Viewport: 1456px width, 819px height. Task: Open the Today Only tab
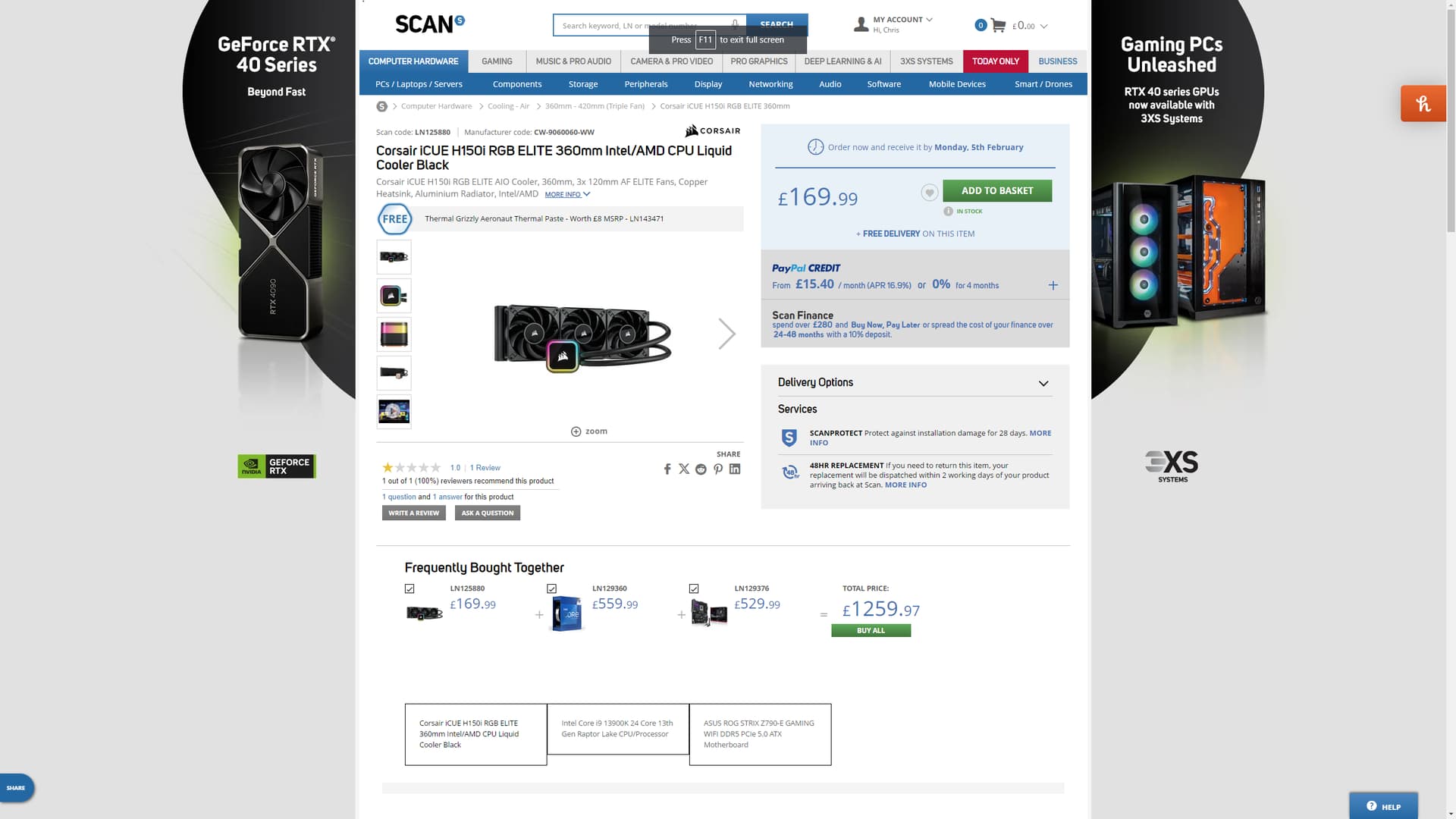point(995,61)
